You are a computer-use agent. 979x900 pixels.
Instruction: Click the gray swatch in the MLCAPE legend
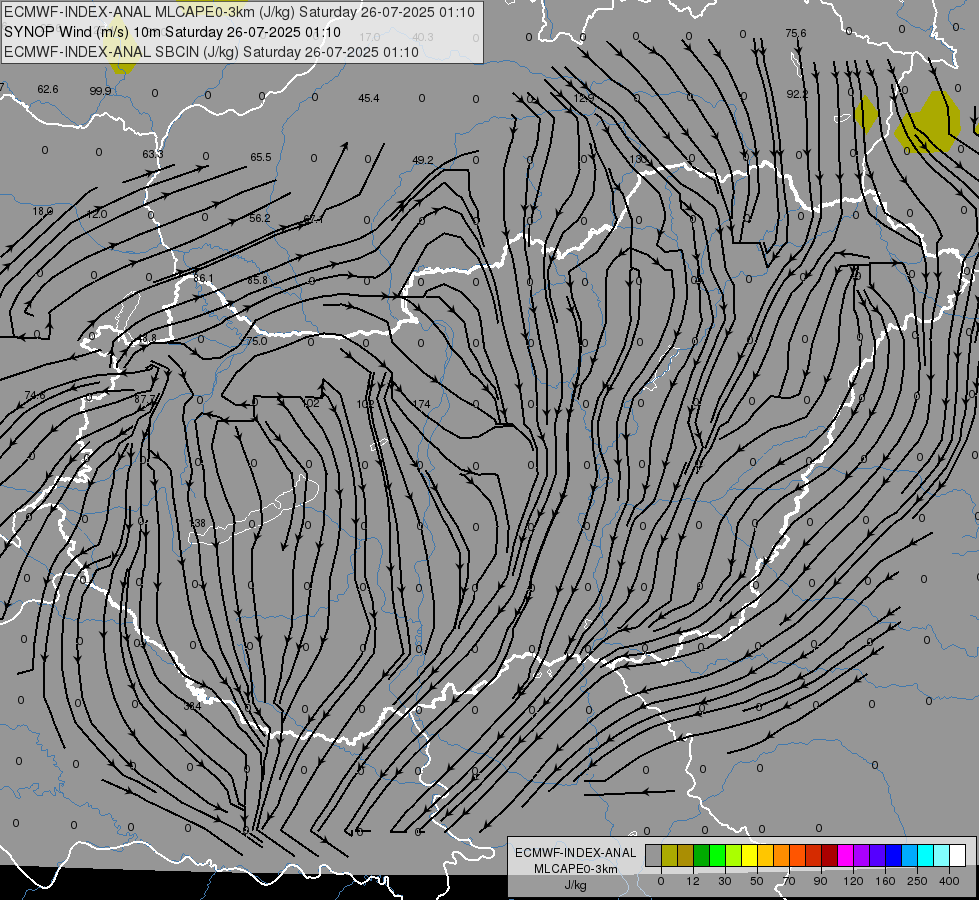pos(654,855)
